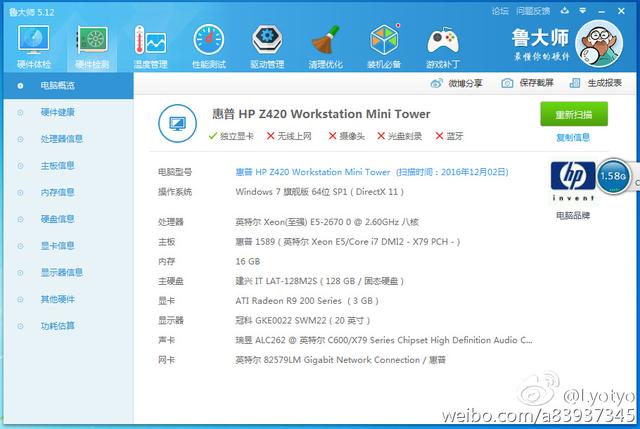Click the 冠科 GKE0022 monitor value
640x429 pixels.
pos(302,321)
